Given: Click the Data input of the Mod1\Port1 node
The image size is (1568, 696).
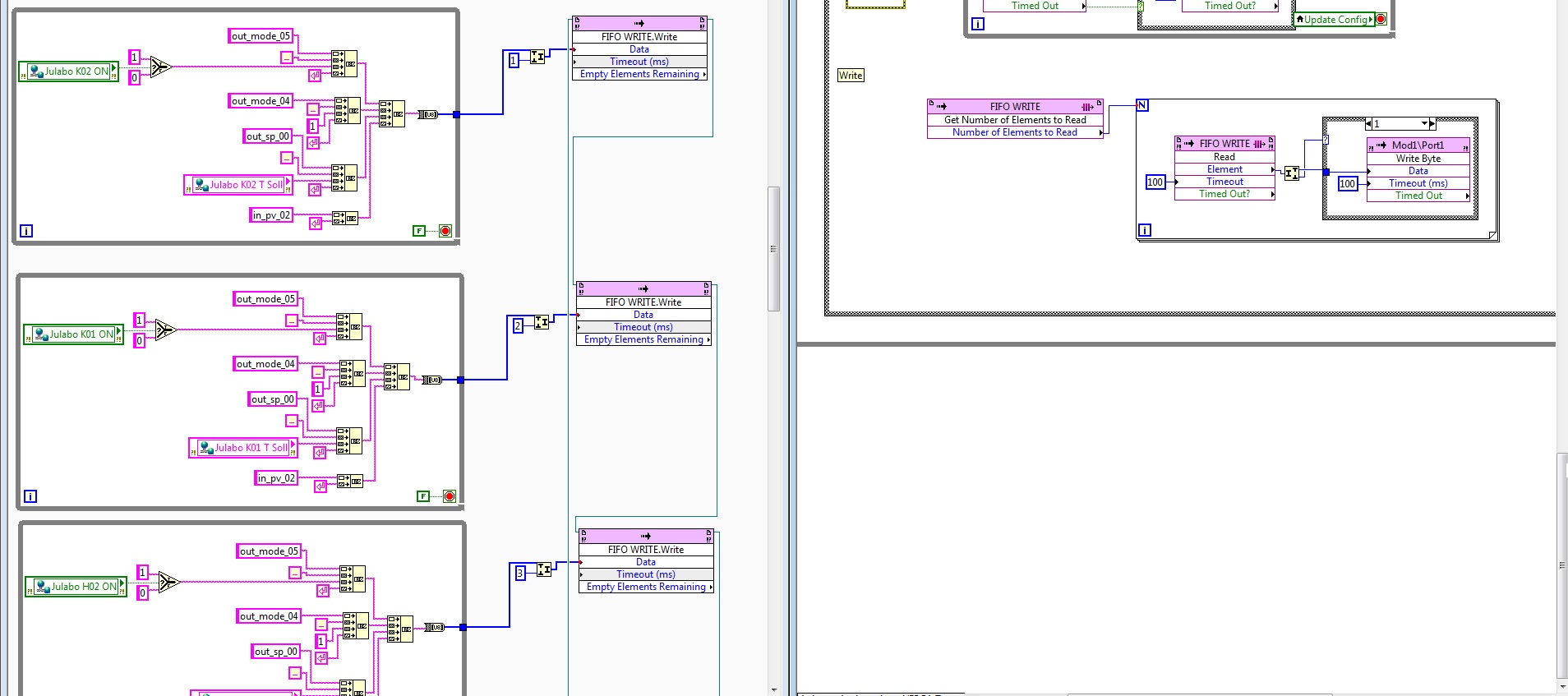Looking at the screenshot, I should tap(1418, 171).
